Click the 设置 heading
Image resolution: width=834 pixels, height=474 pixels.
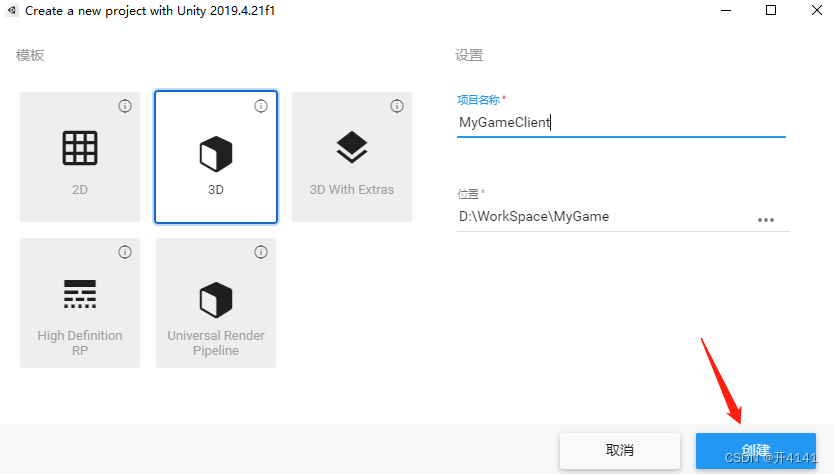click(469, 55)
